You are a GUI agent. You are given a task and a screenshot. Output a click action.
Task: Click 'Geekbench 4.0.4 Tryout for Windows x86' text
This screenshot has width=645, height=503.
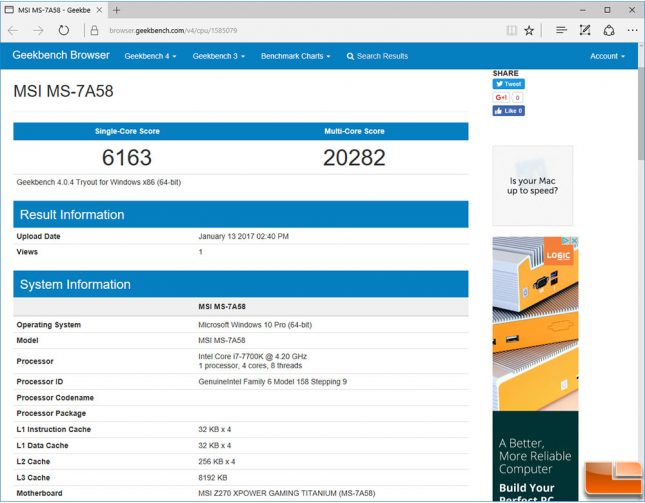99,182
